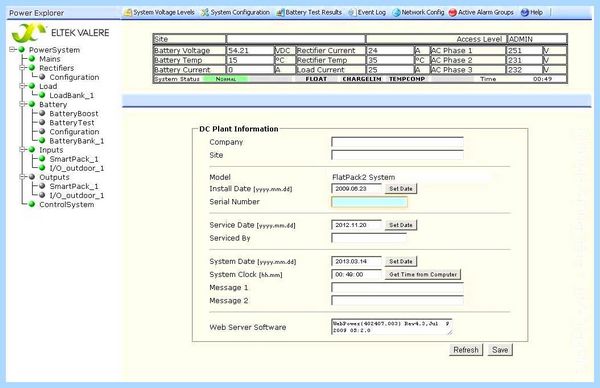Image resolution: width=600 pixels, height=388 pixels.
Task: Click the green status dot beside LoadBank_1
Action: pos(42,95)
